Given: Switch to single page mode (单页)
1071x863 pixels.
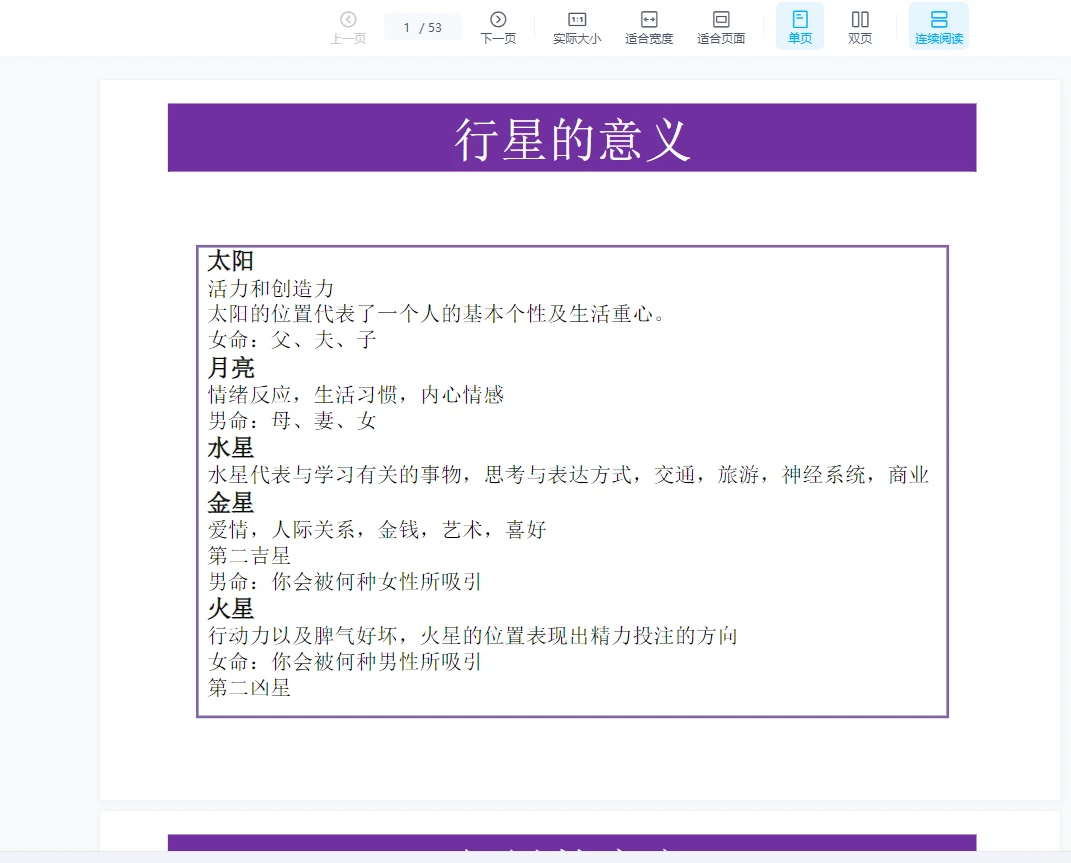Looking at the screenshot, I should (x=800, y=27).
